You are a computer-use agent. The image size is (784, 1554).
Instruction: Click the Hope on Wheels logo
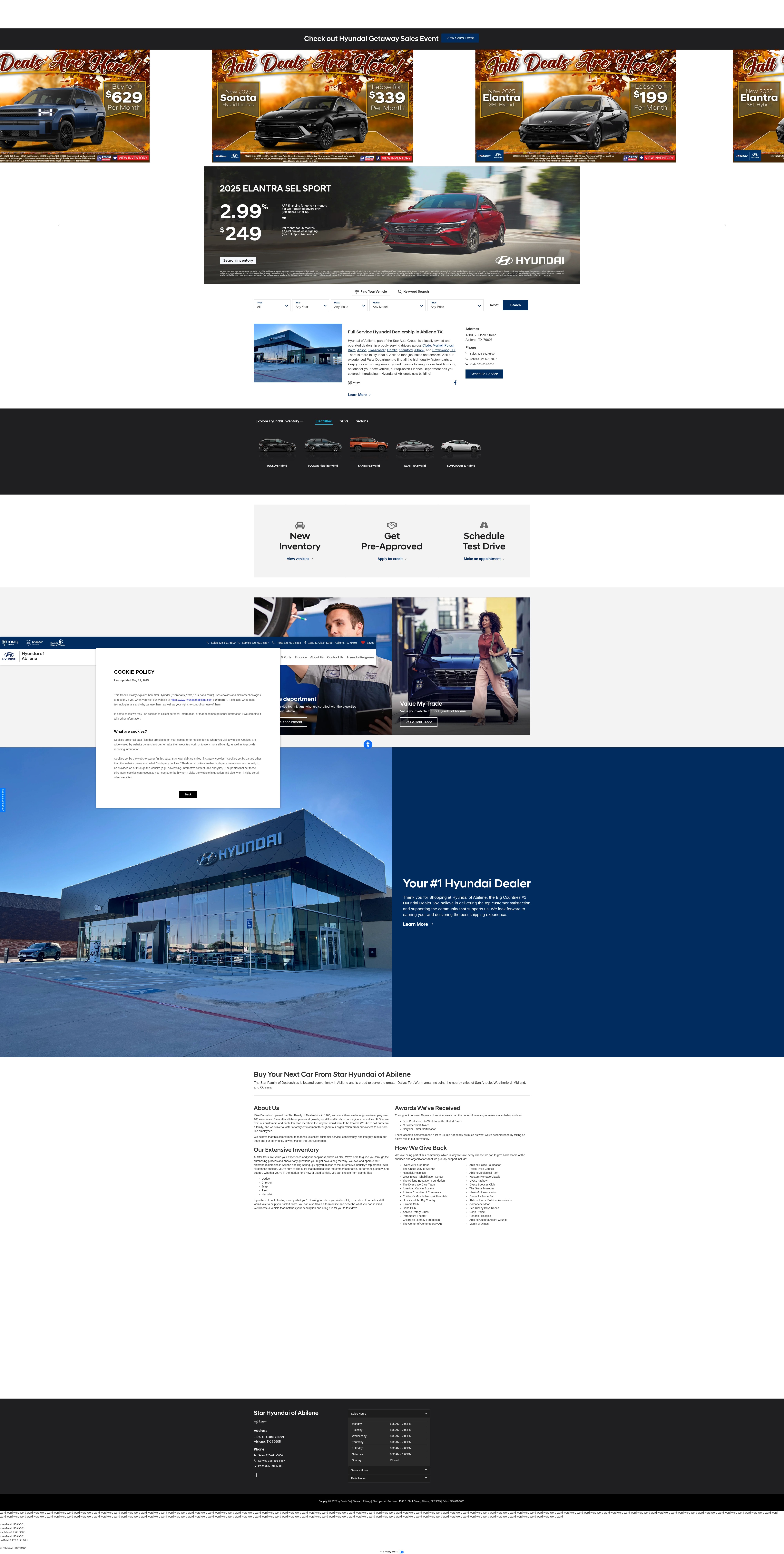pyautogui.click(x=58, y=643)
